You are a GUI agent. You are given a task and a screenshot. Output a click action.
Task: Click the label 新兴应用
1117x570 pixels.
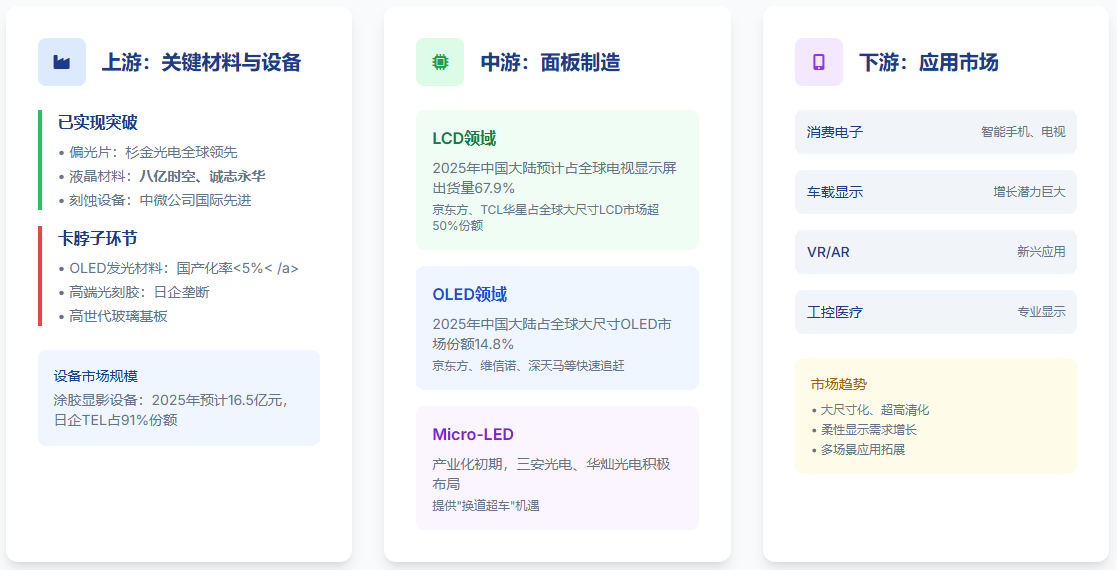click(x=1041, y=252)
